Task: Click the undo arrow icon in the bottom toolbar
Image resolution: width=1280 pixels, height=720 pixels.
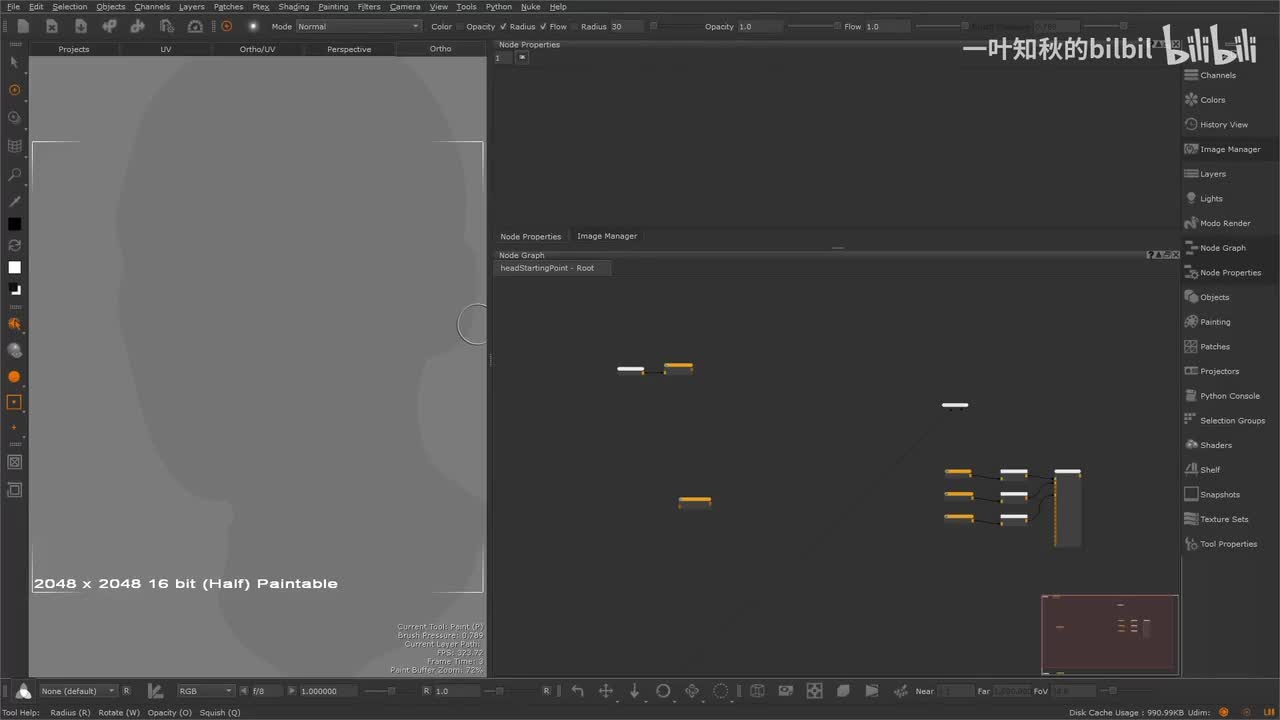Action: point(577,691)
